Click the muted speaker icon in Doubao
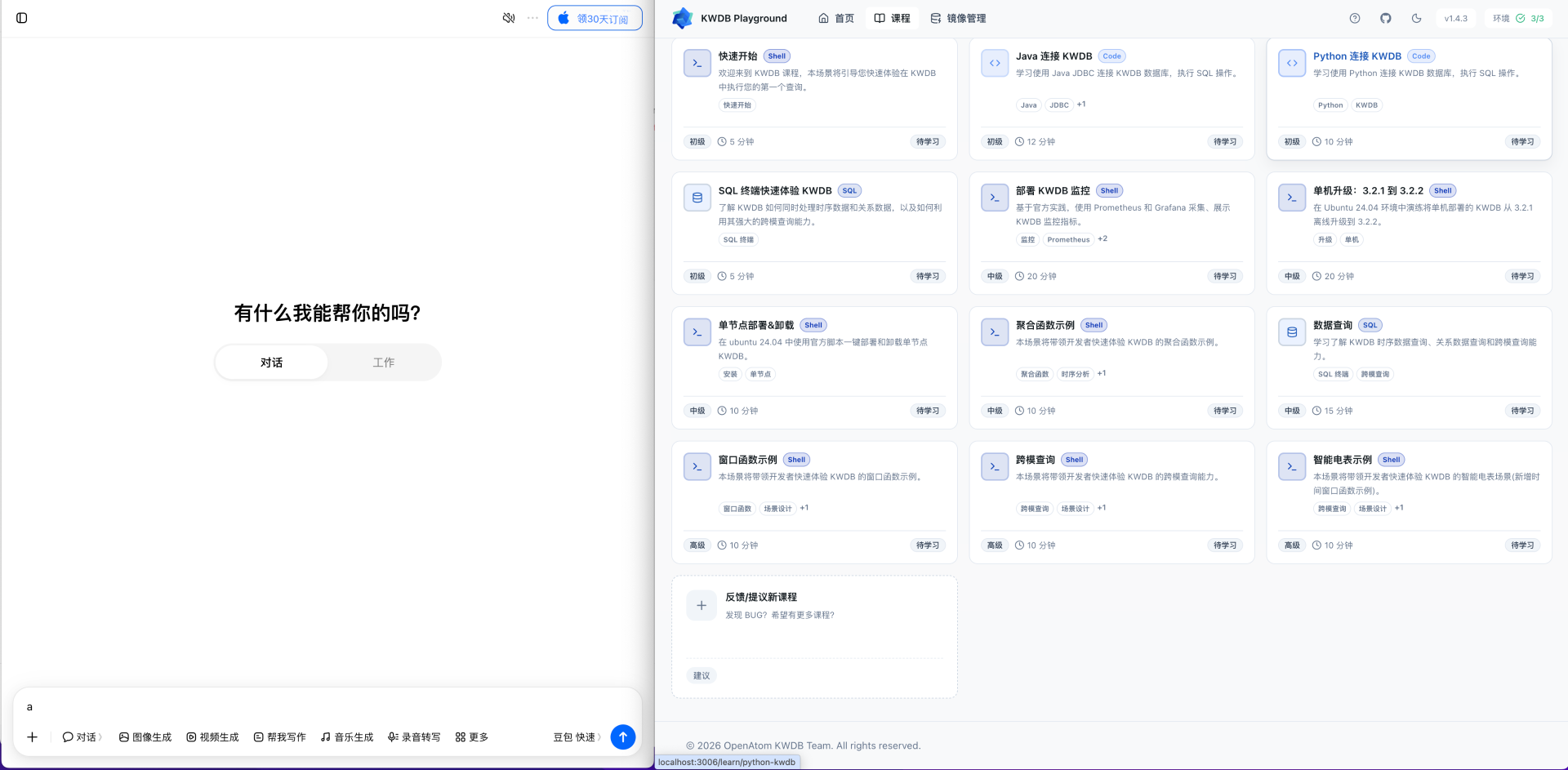1568x770 pixels. click(509, 18)
